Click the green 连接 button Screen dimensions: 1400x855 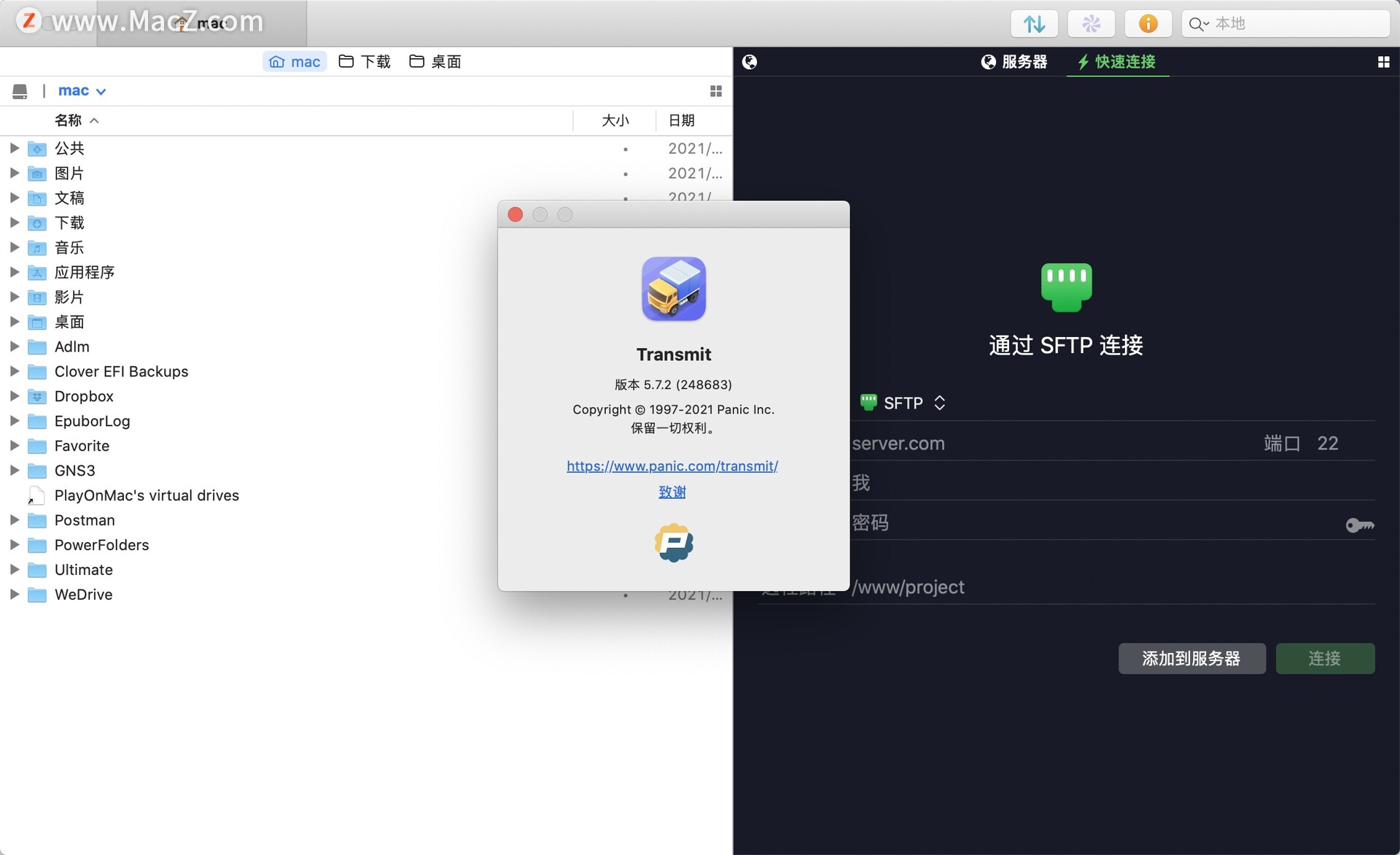coord(1325,659)
